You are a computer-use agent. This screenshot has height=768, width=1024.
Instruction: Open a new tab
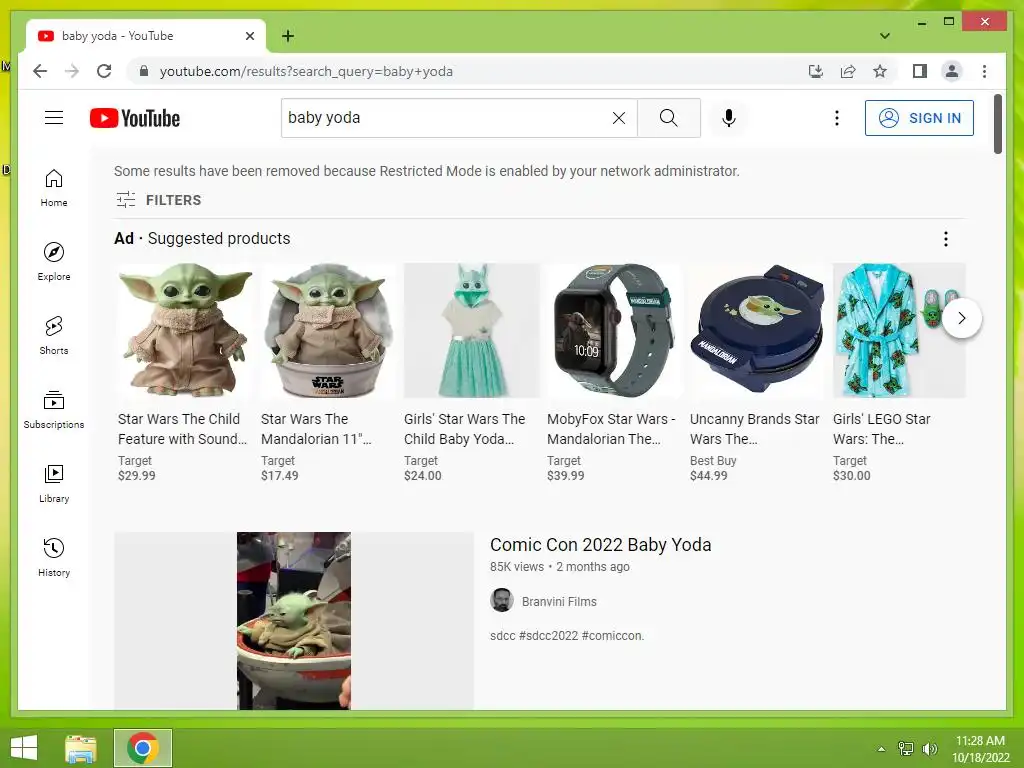(x=288, y=36)
